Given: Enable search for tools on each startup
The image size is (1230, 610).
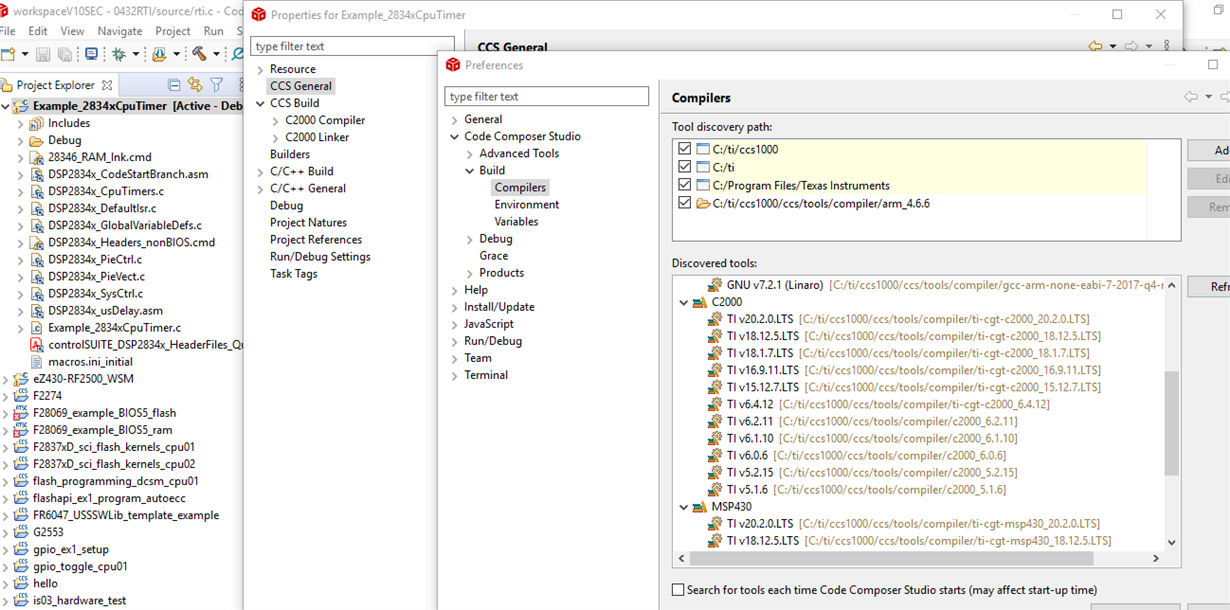Looking at the screenshot, I should coord(679,590).
